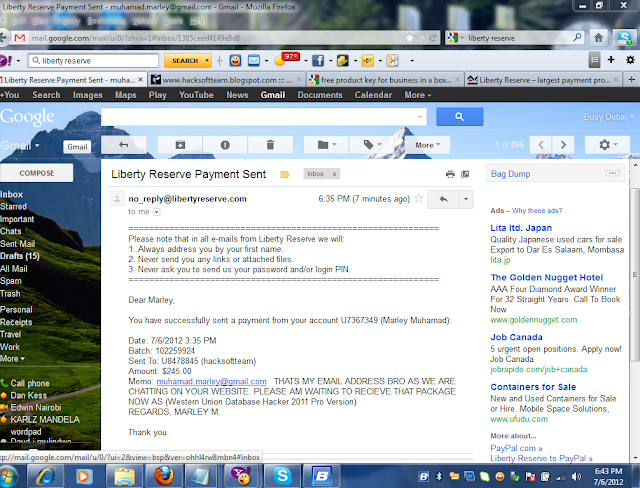
Task: Switch to 'free product key for business' tab
Action: point(384,80)
